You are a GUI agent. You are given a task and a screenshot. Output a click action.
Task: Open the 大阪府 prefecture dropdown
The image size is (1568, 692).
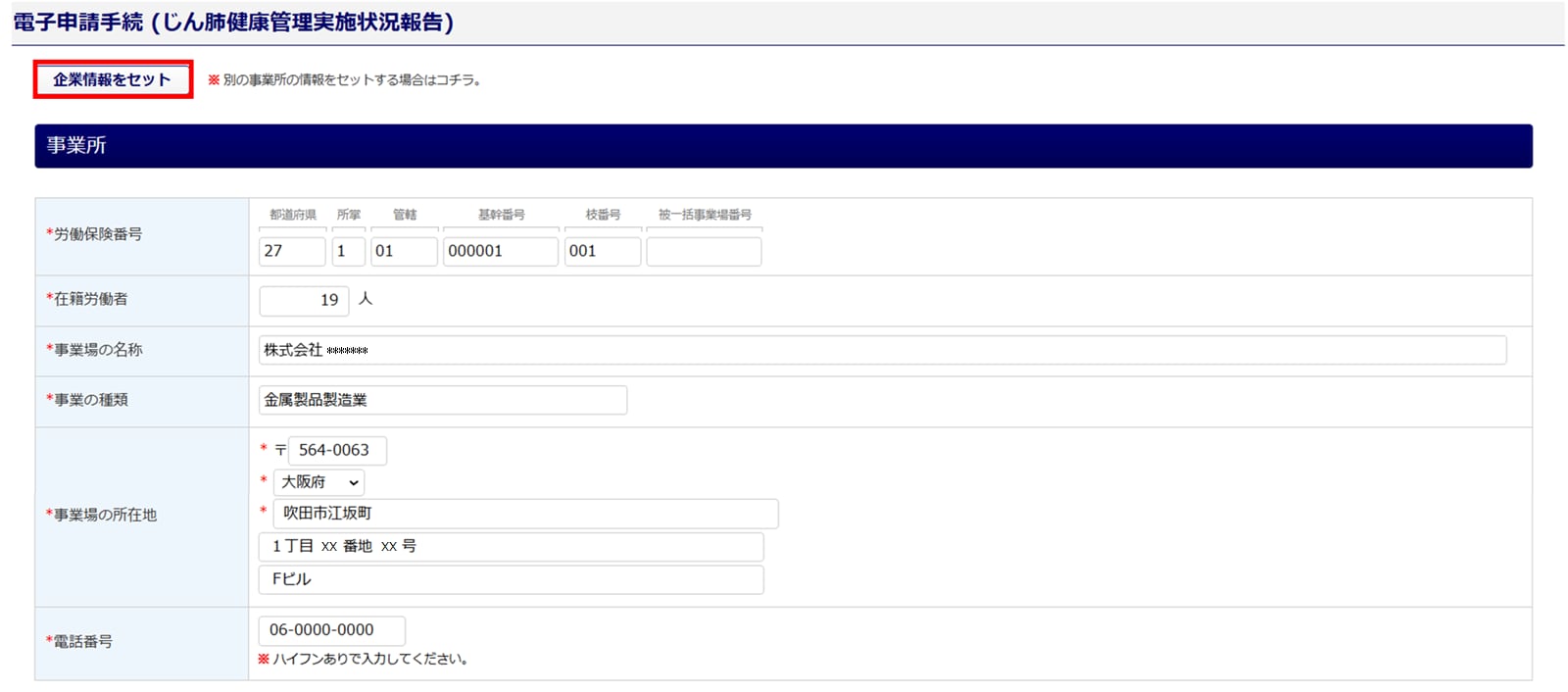(x=318, y=482)
